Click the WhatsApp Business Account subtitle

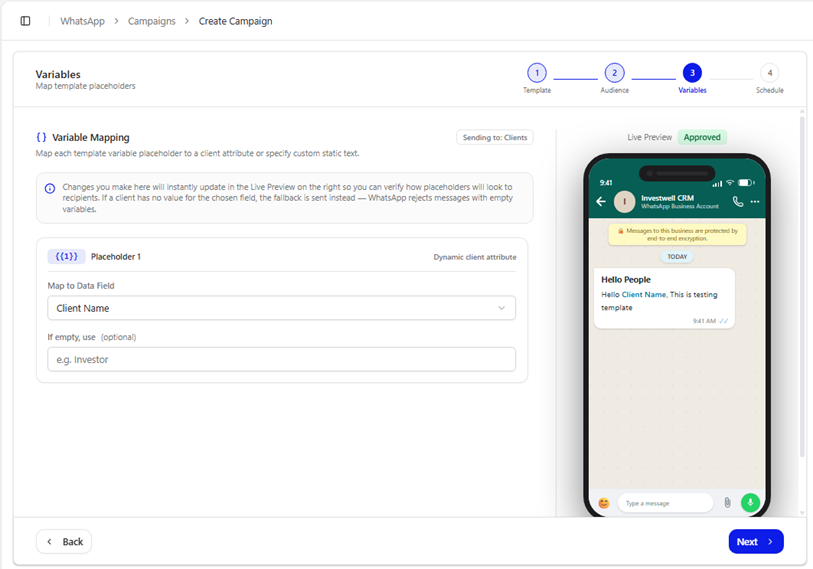(x=680, y=206)
